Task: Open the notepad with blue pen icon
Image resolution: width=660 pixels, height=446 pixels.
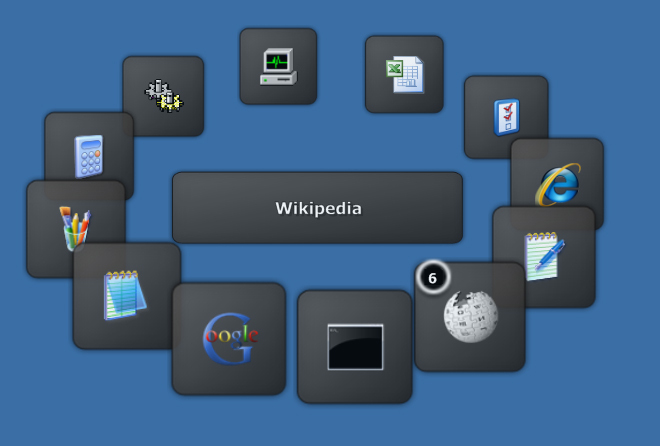Action: (544, 256)
